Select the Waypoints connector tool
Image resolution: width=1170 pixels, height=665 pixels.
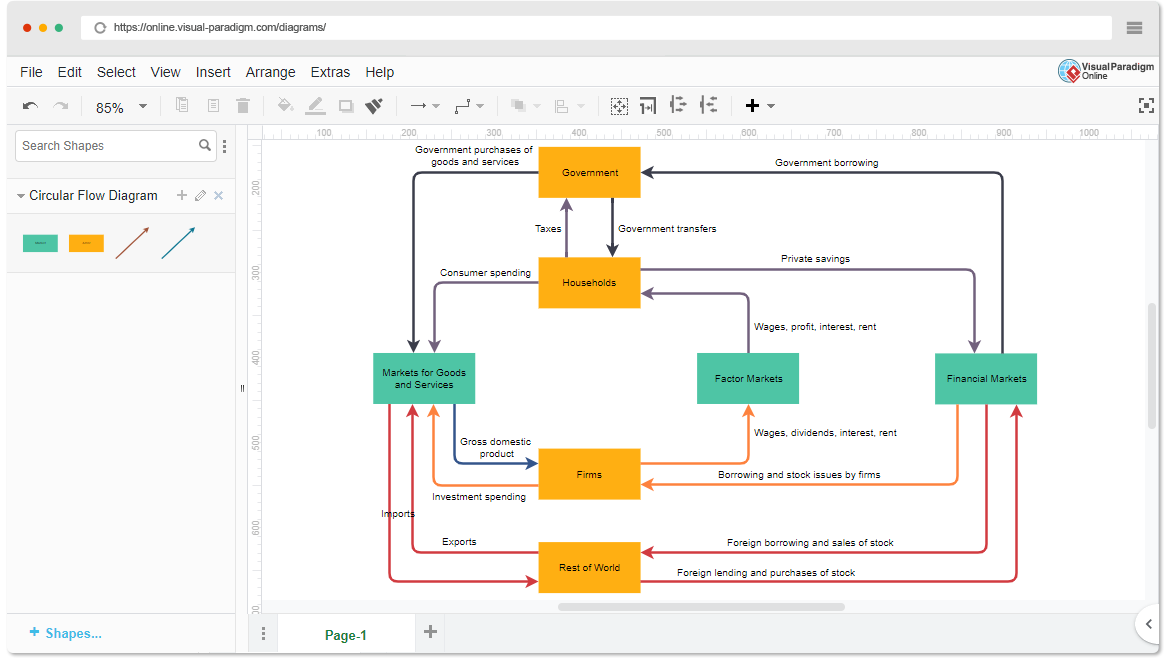(463, 106)
